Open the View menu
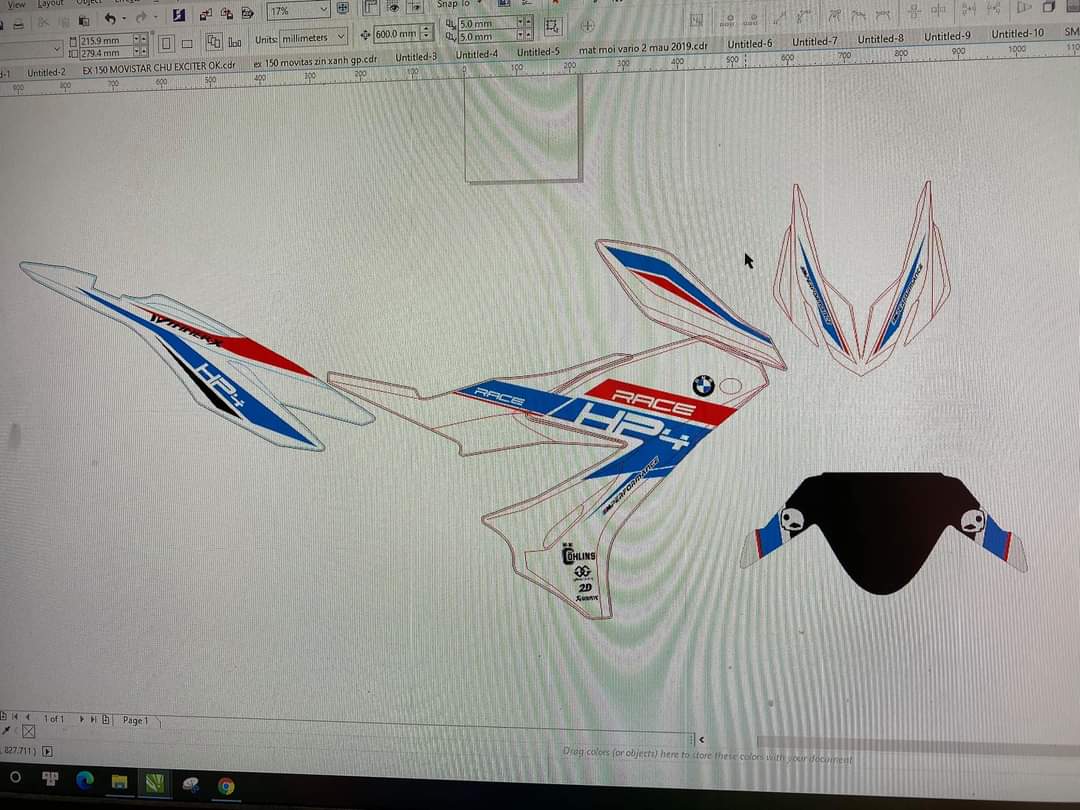 (17, 5)
